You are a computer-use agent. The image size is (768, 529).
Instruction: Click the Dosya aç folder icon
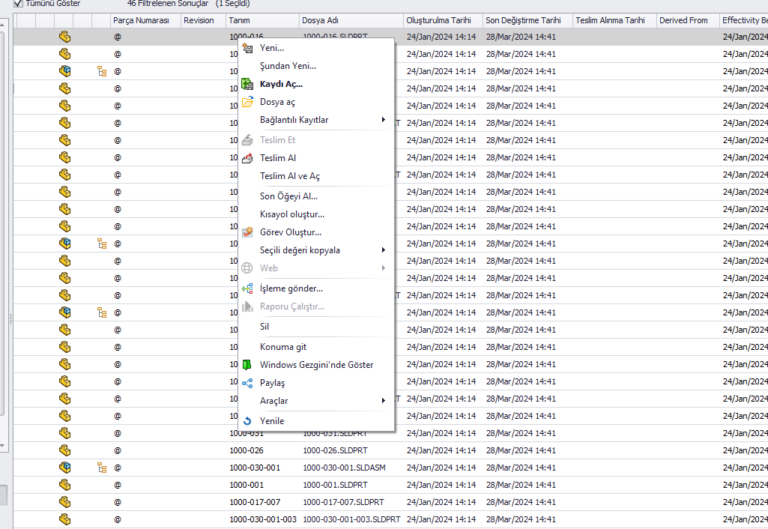click(248, 102)
